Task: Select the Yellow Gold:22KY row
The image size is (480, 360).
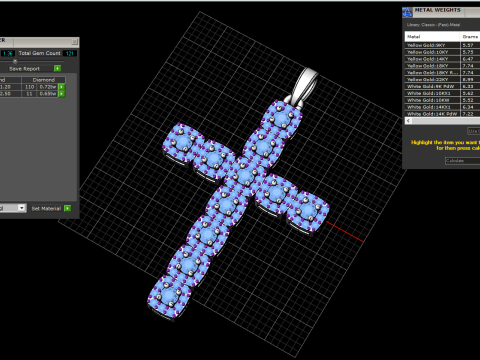Action: (442, 79)
